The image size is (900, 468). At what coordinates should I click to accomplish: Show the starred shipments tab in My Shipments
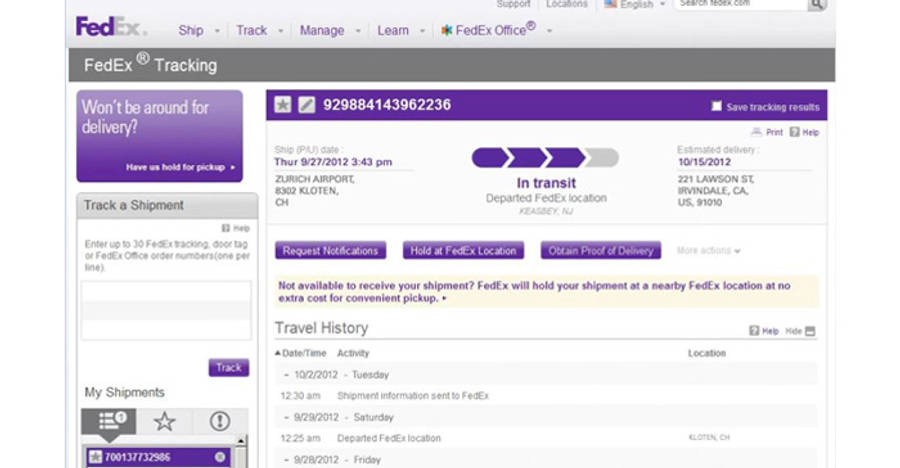pos(164,421)
